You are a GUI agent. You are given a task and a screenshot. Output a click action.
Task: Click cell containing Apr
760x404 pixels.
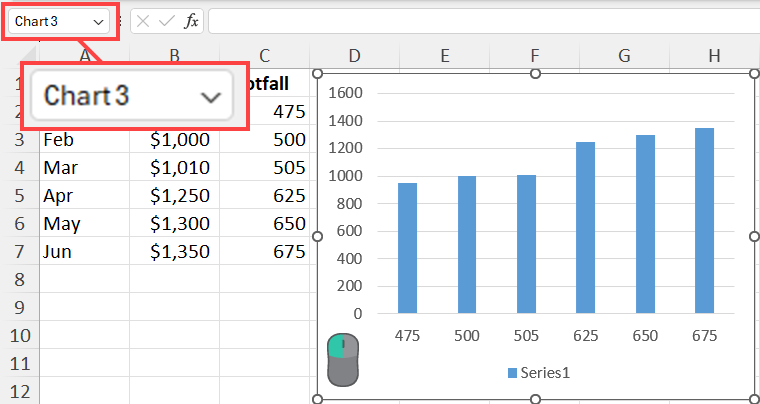tap(84, 195)
